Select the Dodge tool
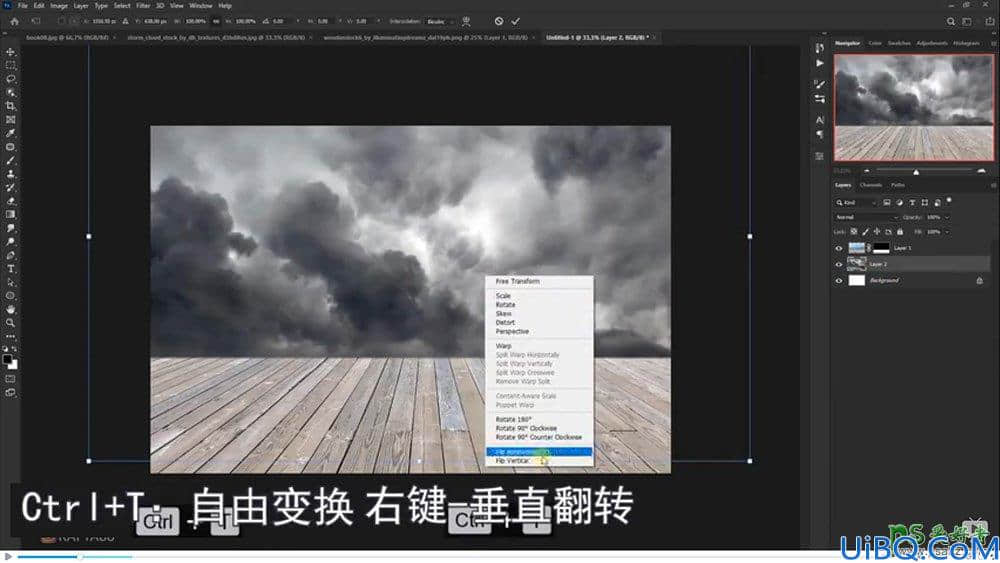The image size is (1000, 563). (x=10, y=242)
